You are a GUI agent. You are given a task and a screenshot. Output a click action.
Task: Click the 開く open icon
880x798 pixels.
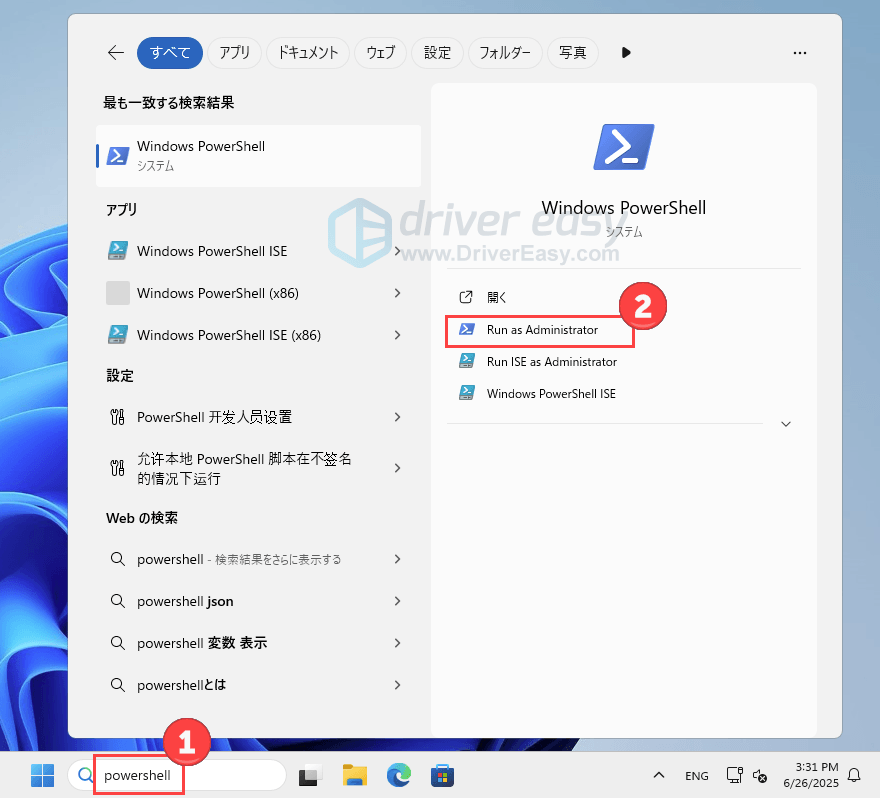(x=466, y=297)
